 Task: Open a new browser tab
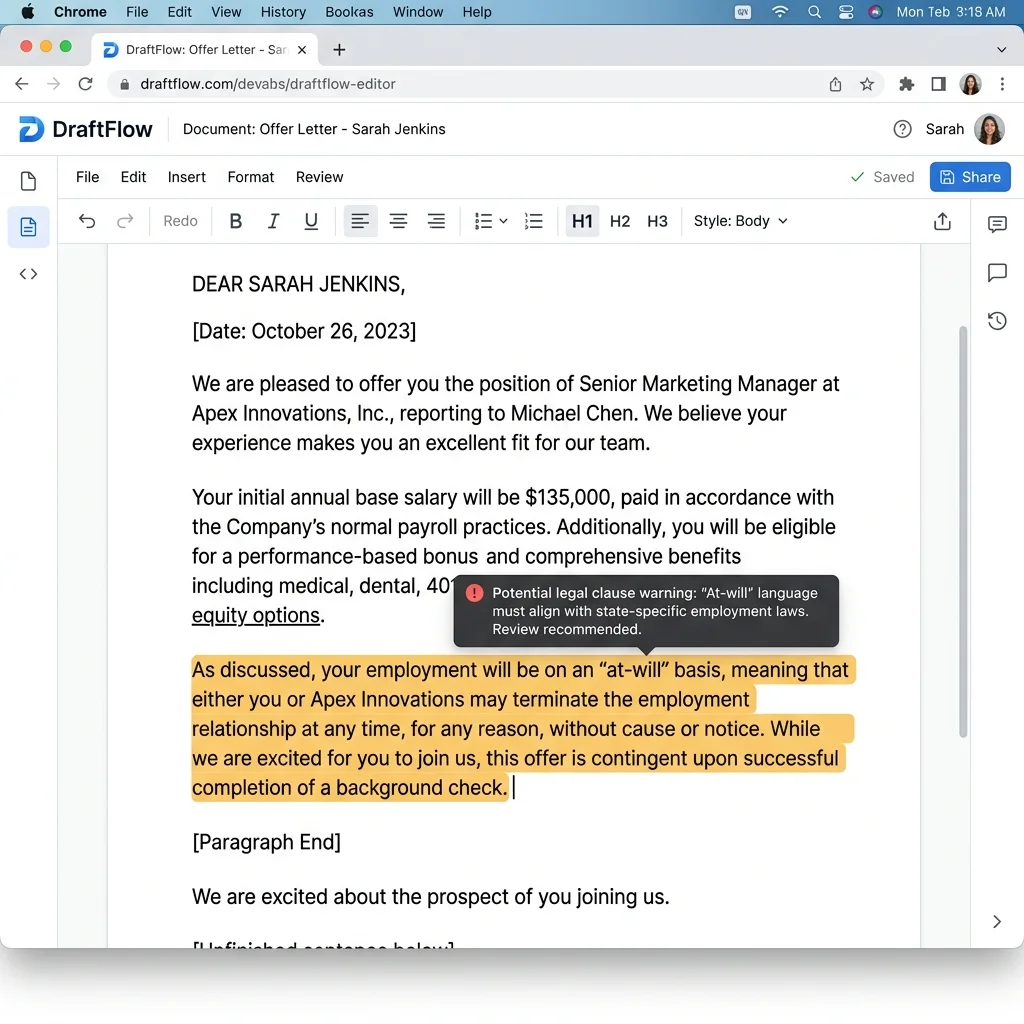coord(339,50)
